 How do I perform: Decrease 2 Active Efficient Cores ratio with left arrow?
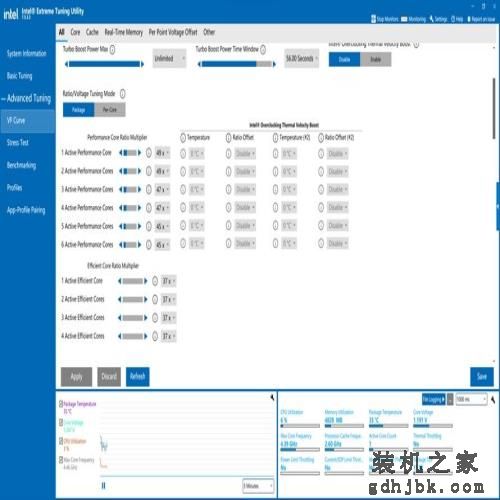click(x=120, y=299)
